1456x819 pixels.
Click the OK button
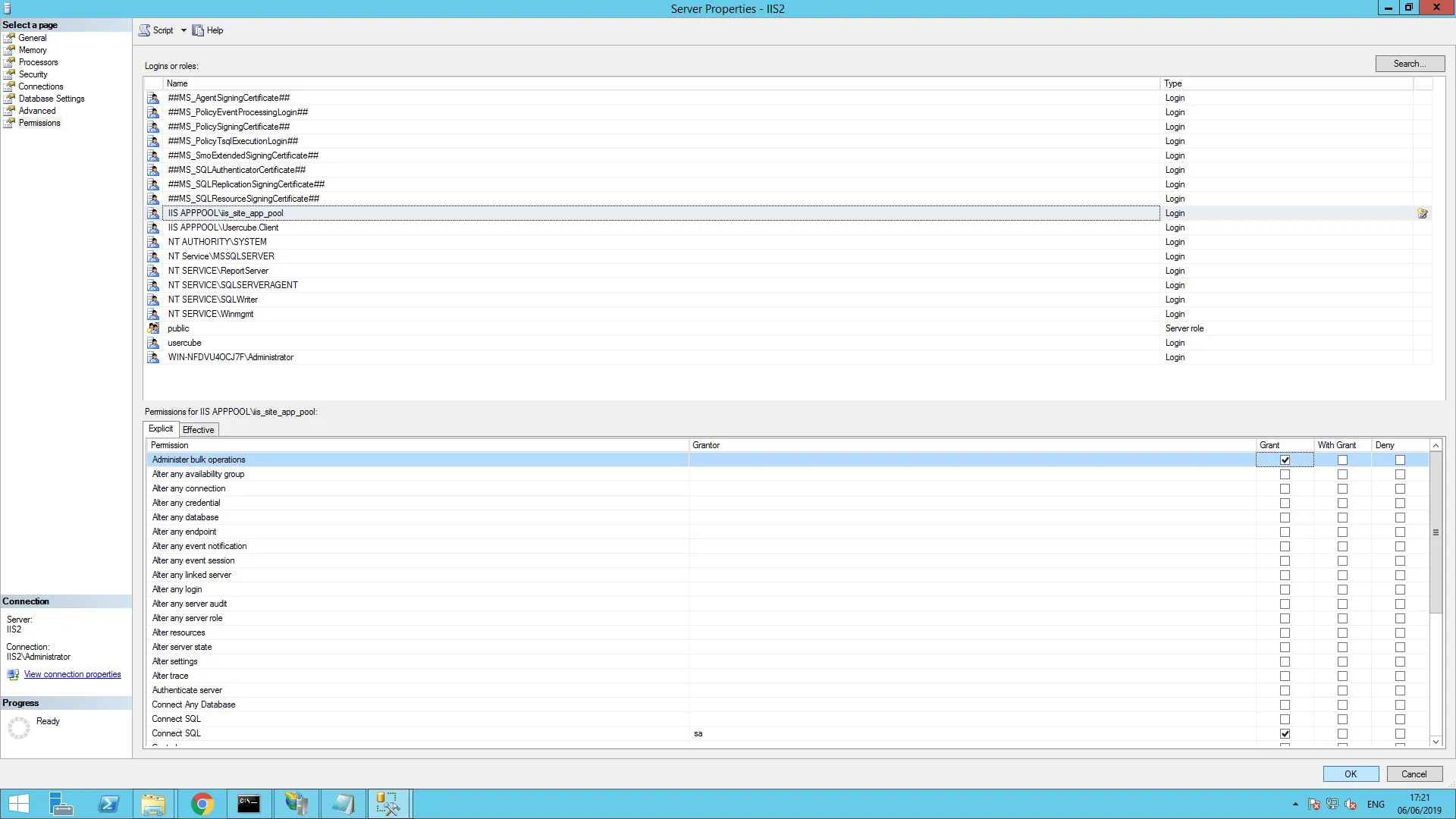(x=1351, y=774)
